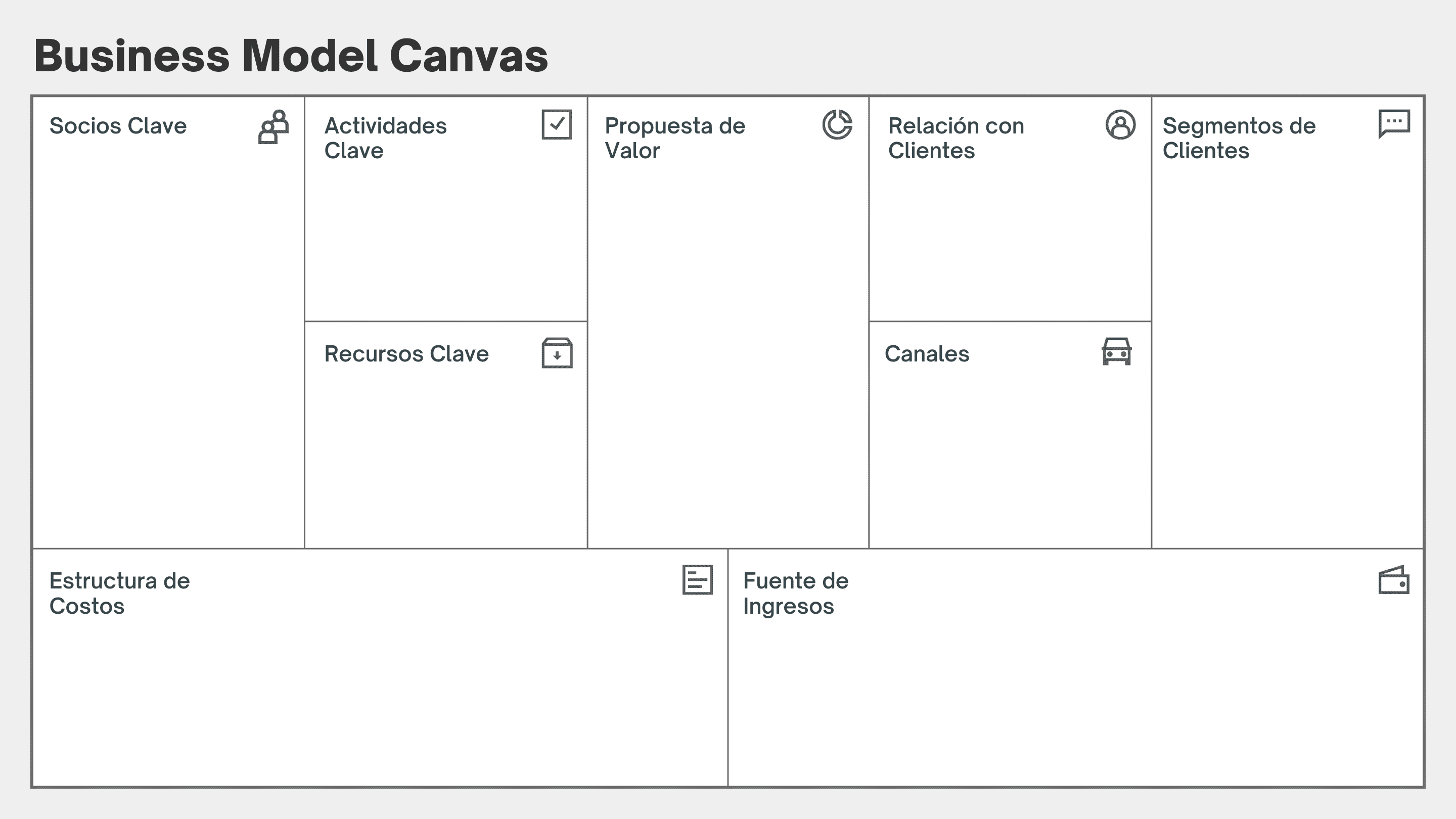The image size is (1456, 819).
Task: Select the Estructura de Costos heading
Action: click(x=119, y=593)
